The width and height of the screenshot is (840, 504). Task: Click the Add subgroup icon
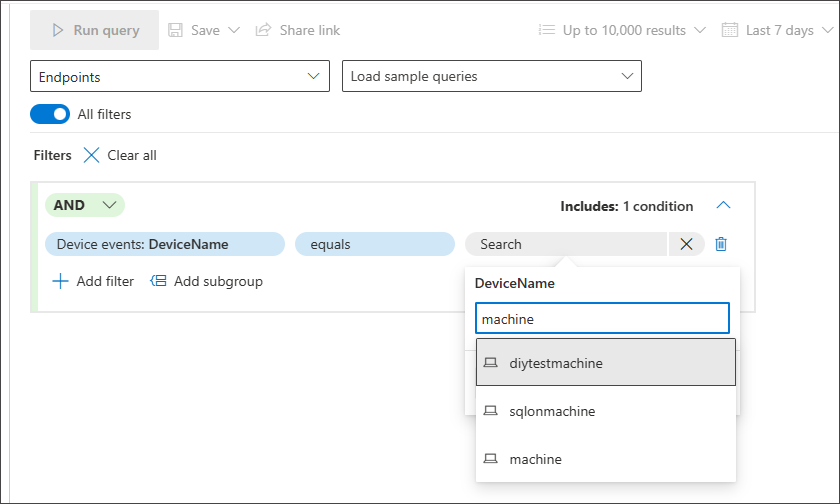[158, 281]
